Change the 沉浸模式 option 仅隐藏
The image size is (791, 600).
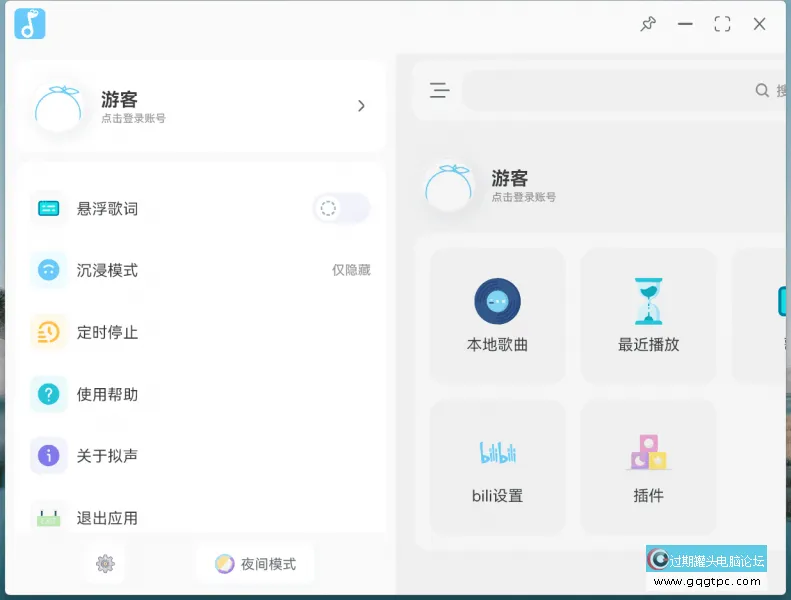351,270
